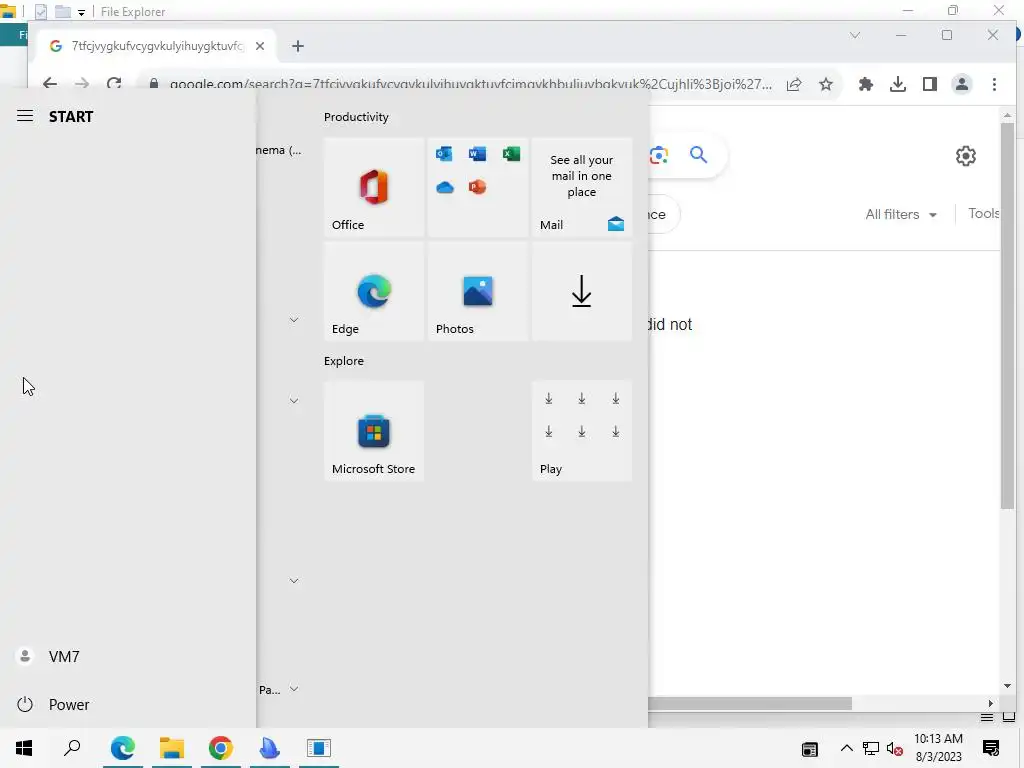Open the Chrome tab search chevron
The image size is (1024, 768).
coord(855,35)
